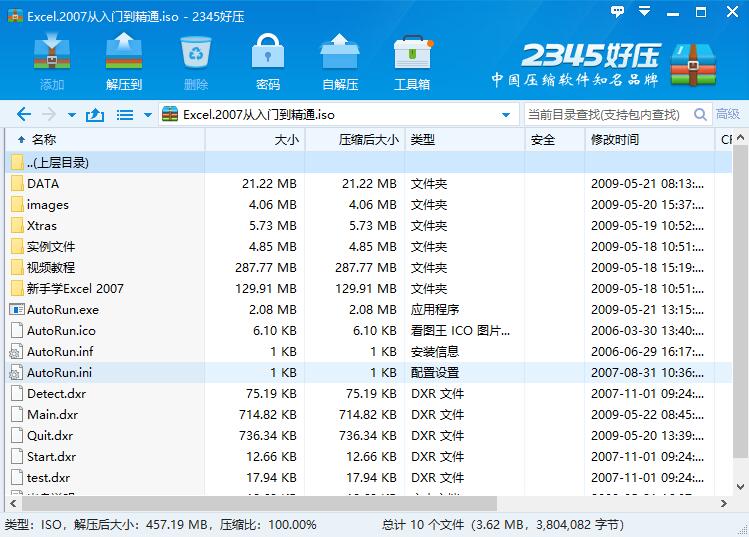
Task: Click date 2009-05-22 08:45 of Main.dxr
Action: click(x=647, y=415)
